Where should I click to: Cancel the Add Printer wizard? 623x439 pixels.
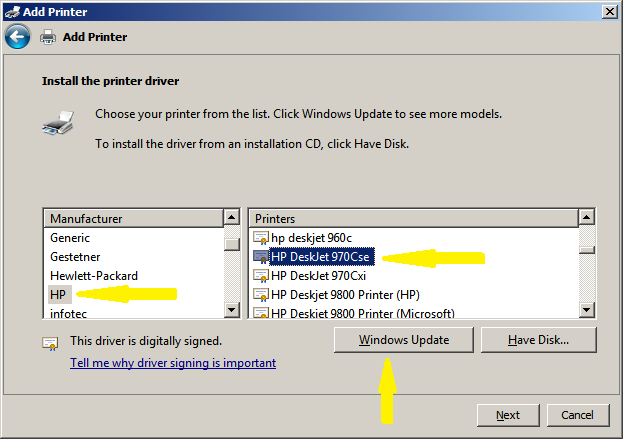(578, 415)
